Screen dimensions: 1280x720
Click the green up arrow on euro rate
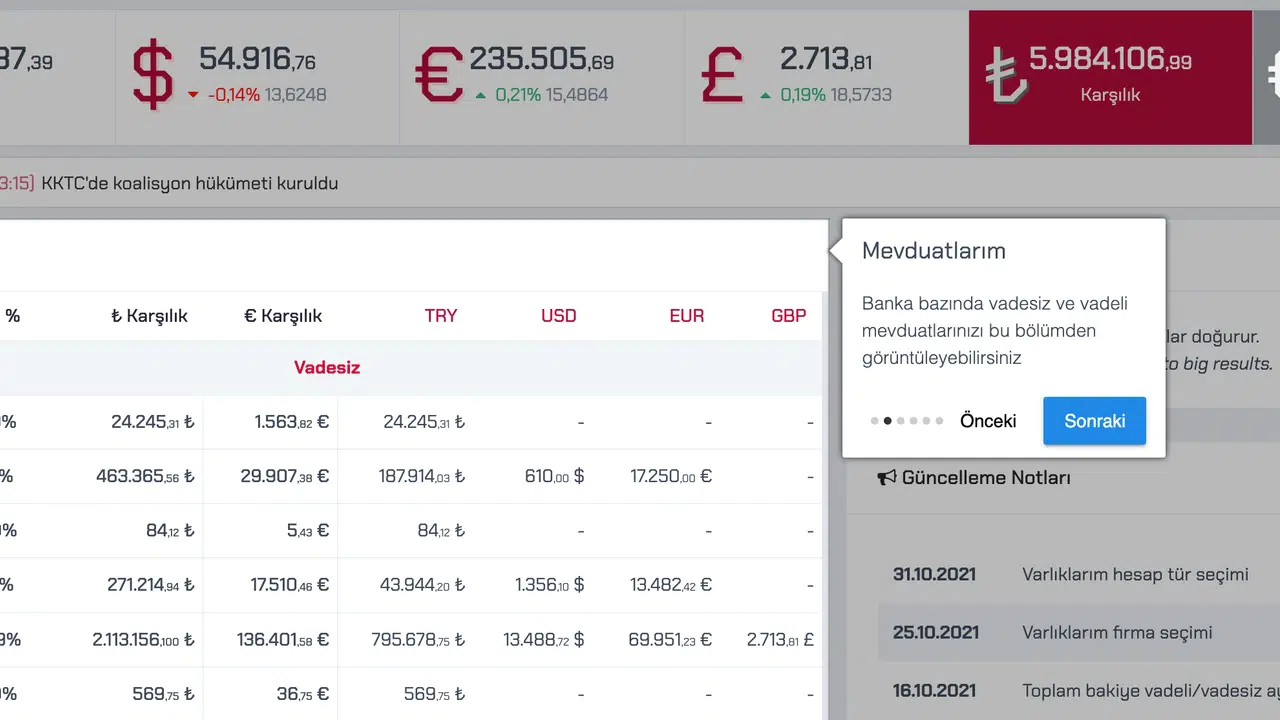click(481, 95)
